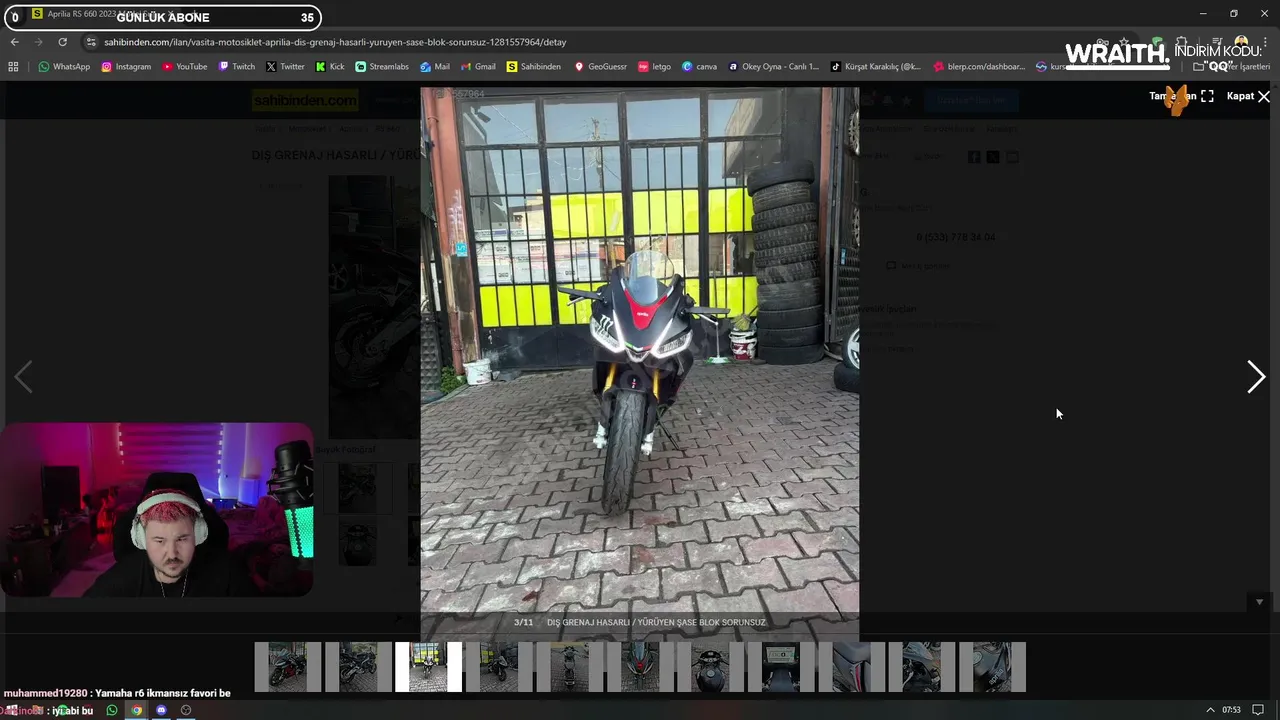Open the Twitter bookmark
This screenshot has height=720, width=1280.
(x=285, y=67)
